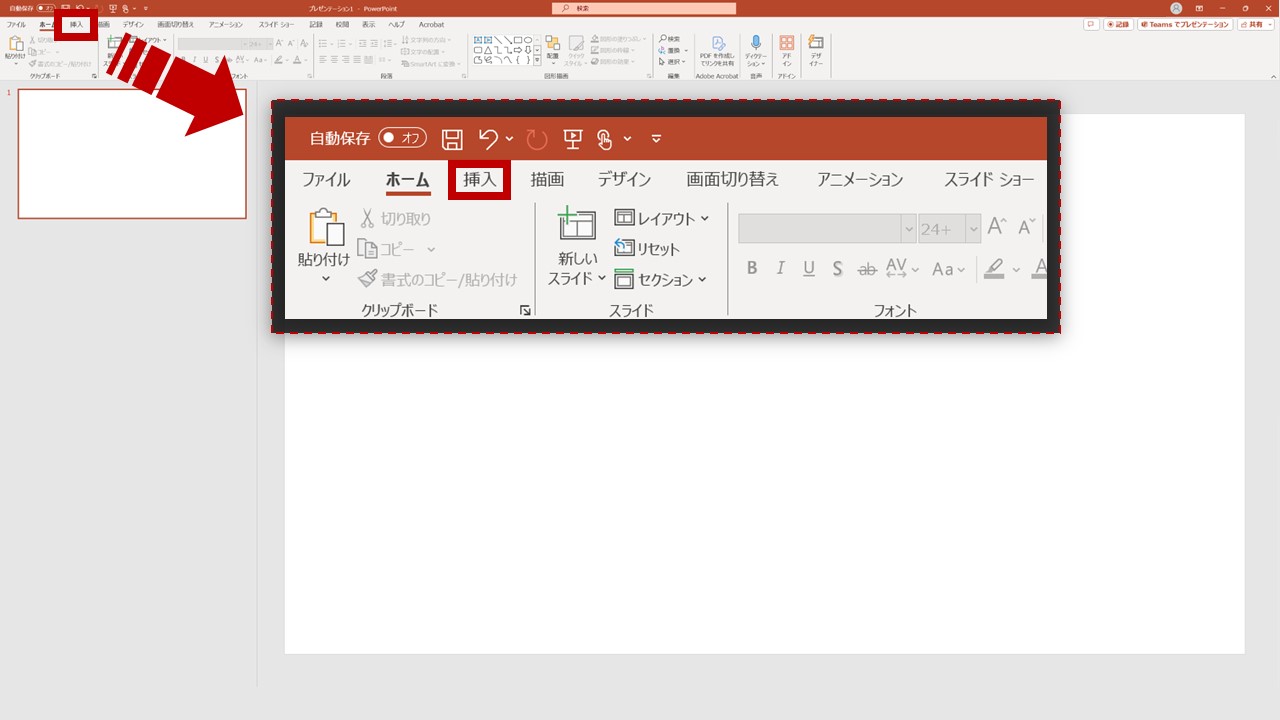1280x720 pixels.
Task: Open the Font Color swatch
Action: 1038,268
